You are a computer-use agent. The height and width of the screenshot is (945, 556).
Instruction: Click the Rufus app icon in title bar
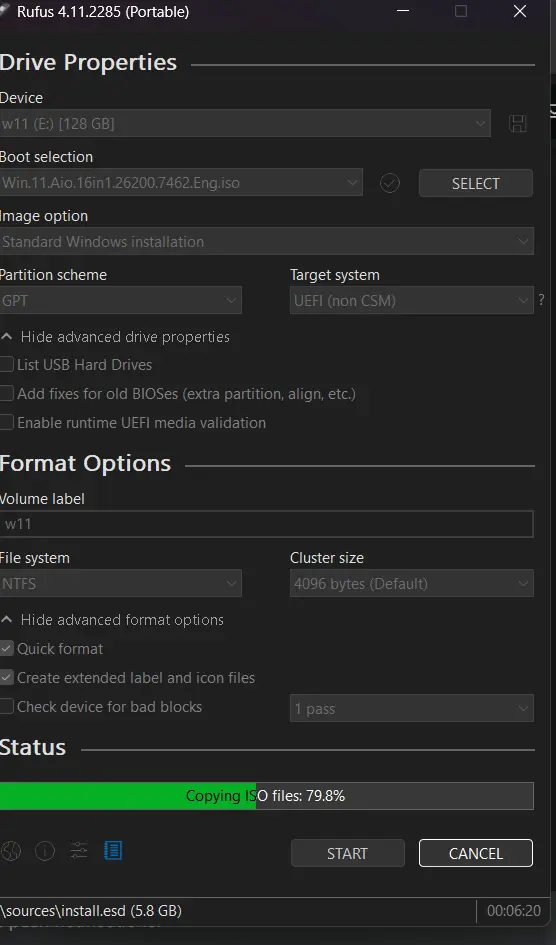[x=4, y=11]
